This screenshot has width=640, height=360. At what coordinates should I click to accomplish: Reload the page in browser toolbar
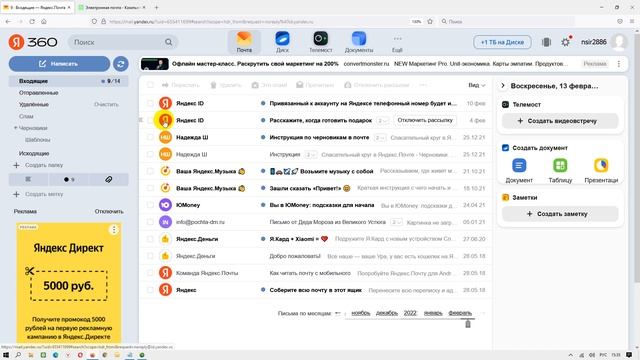pyautogui.click(x=32, y=21)
